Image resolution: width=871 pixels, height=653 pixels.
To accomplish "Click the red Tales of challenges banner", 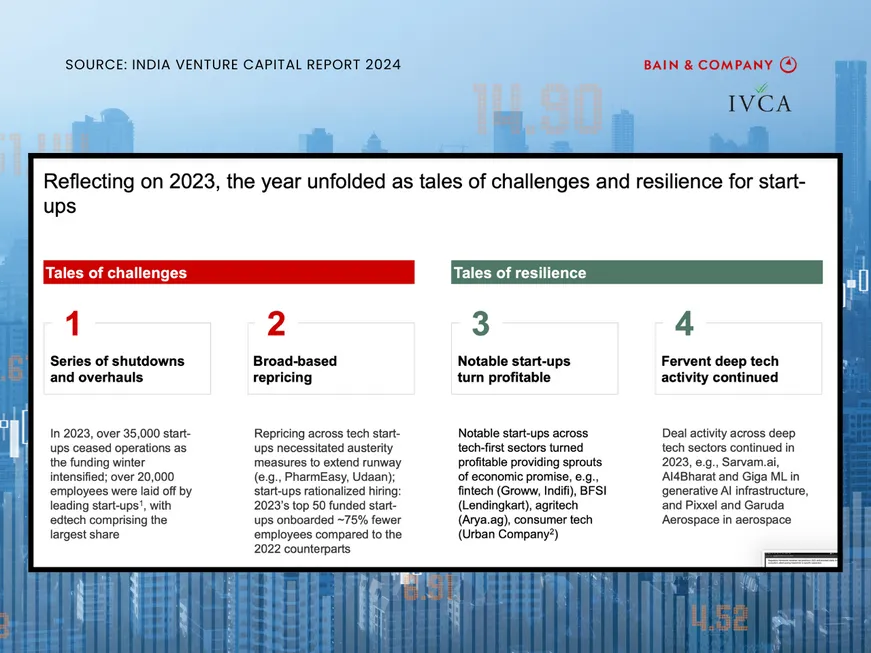I will (x=229, y=273).
